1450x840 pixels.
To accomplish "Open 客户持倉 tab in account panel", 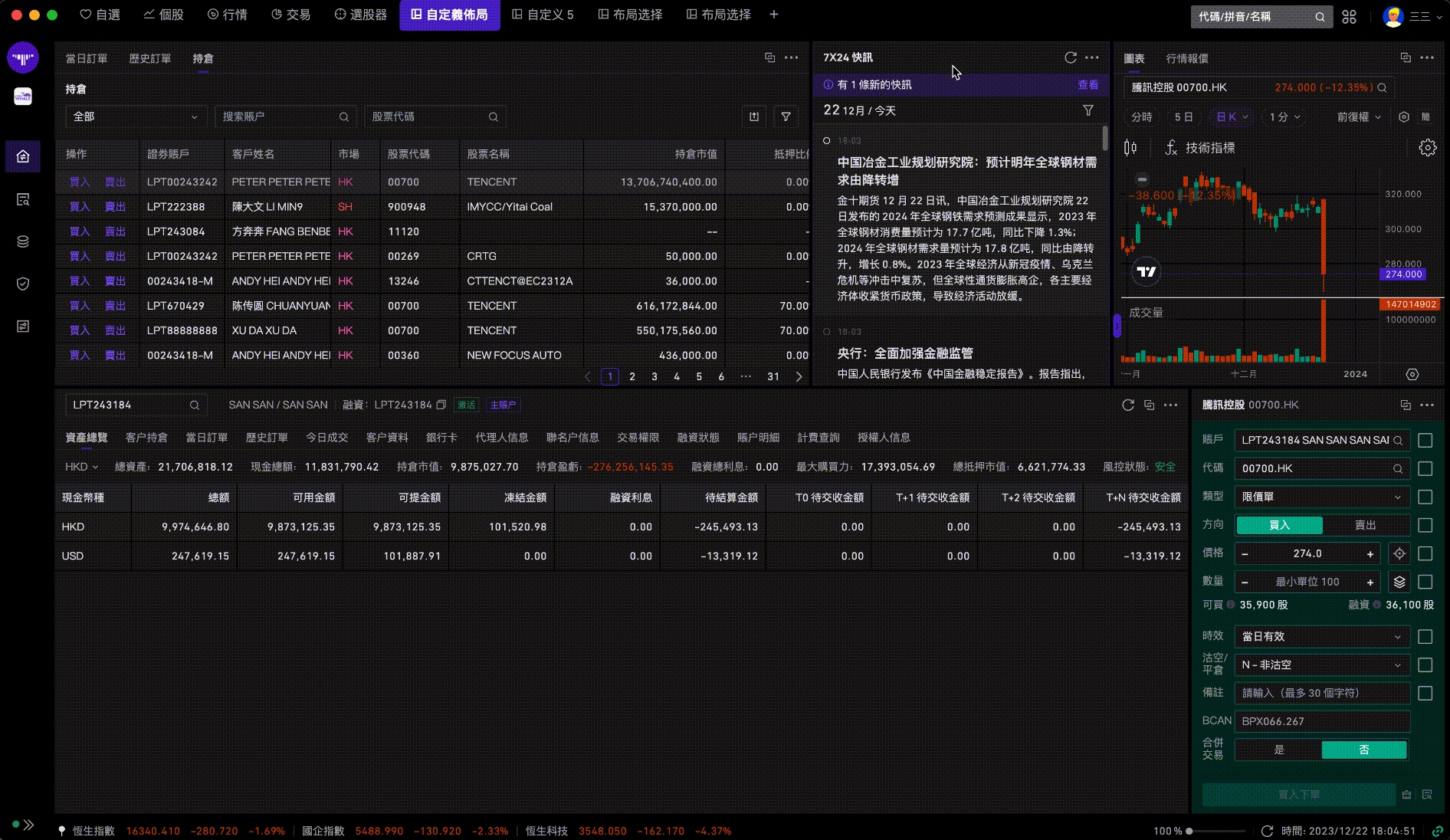I will tap(146, 438).
